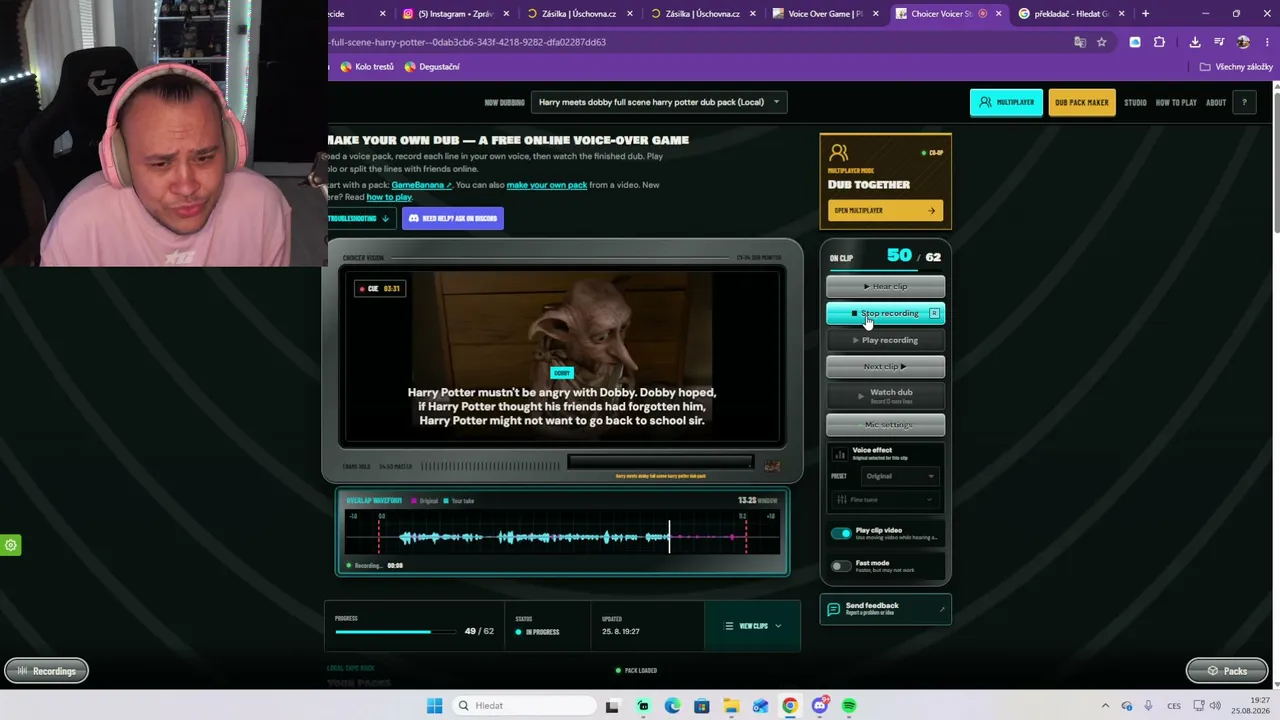Click the Watch dub button
This screenshot has height=720, width=1280.
[x=885, y=395]
